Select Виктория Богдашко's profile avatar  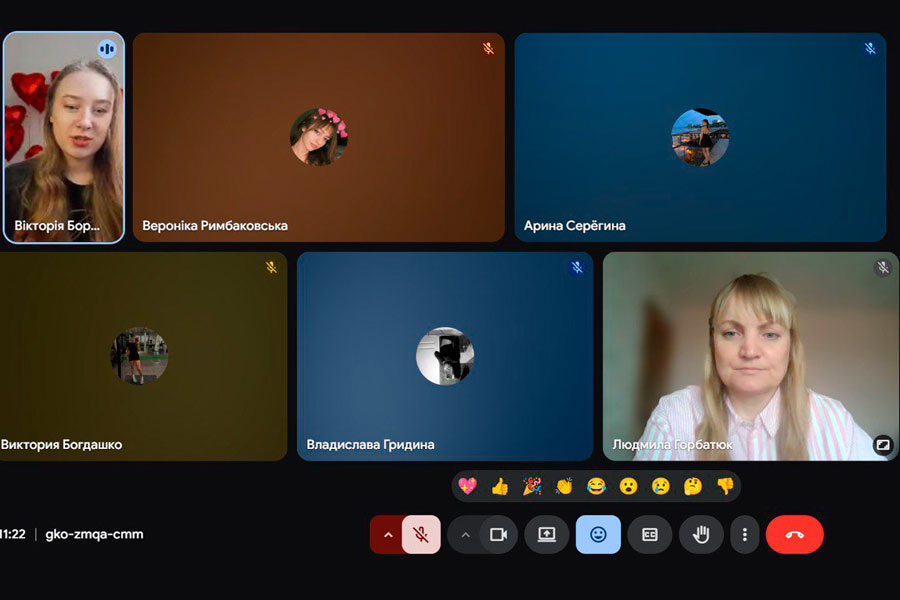pos(139,356)
